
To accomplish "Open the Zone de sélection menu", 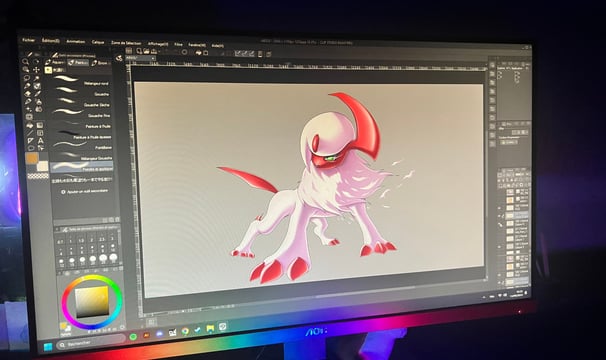I will click(126, 43).
